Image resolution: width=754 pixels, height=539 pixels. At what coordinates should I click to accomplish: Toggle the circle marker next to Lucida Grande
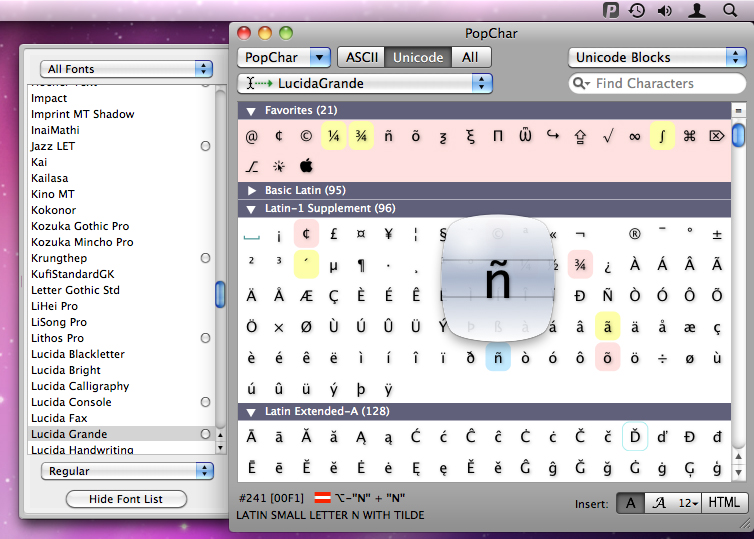(x=205, y=434)
